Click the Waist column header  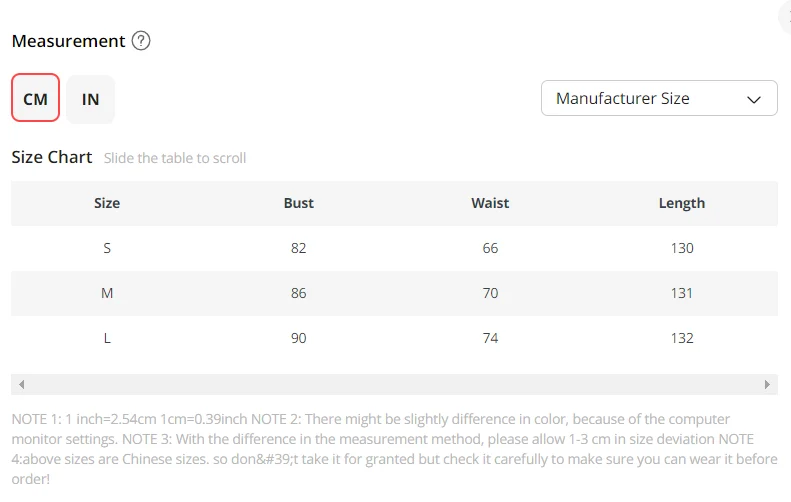tap(490, 203)
